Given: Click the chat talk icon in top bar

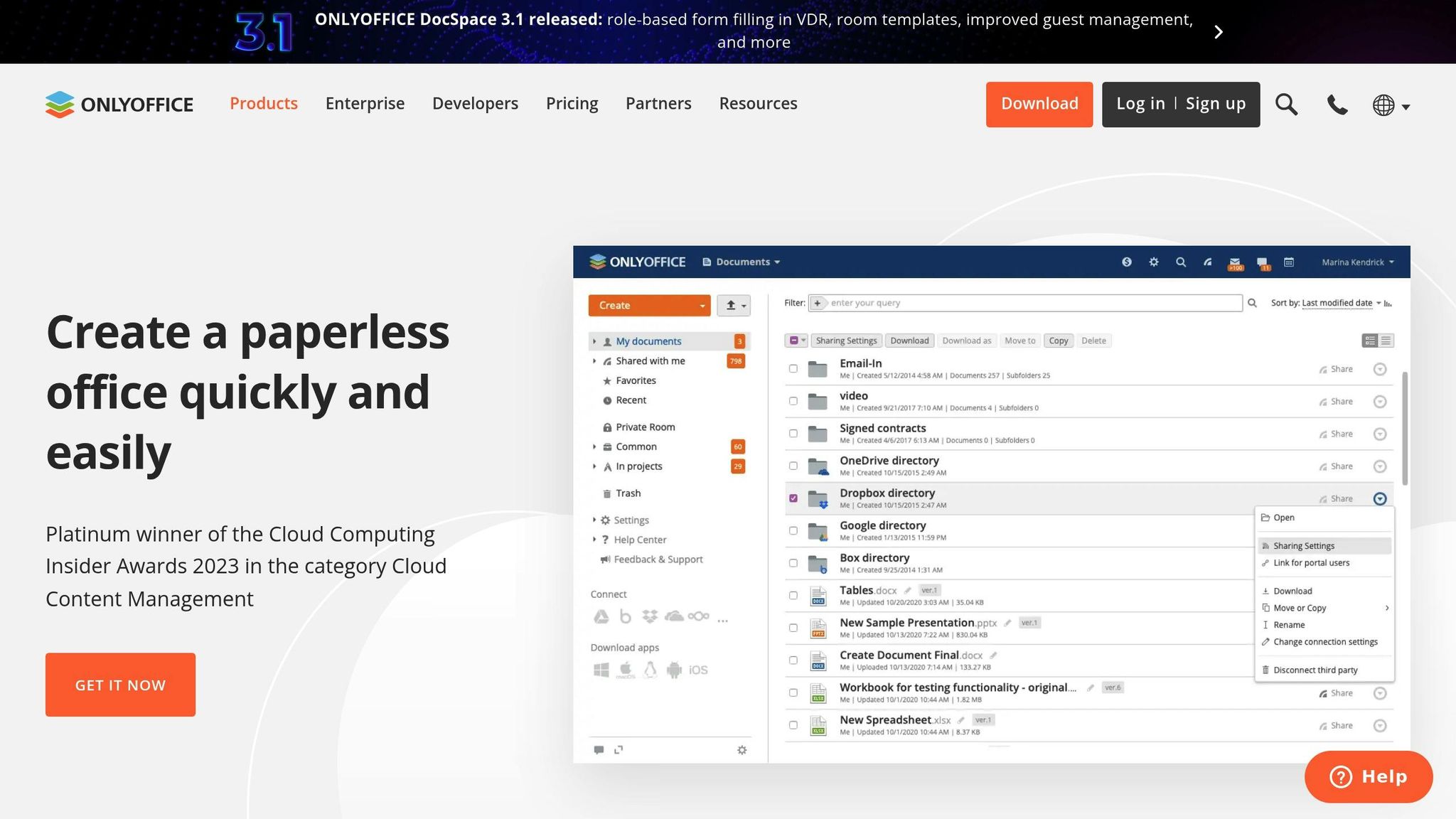Looking at the screenshot, I should [x=1263, y=264].
